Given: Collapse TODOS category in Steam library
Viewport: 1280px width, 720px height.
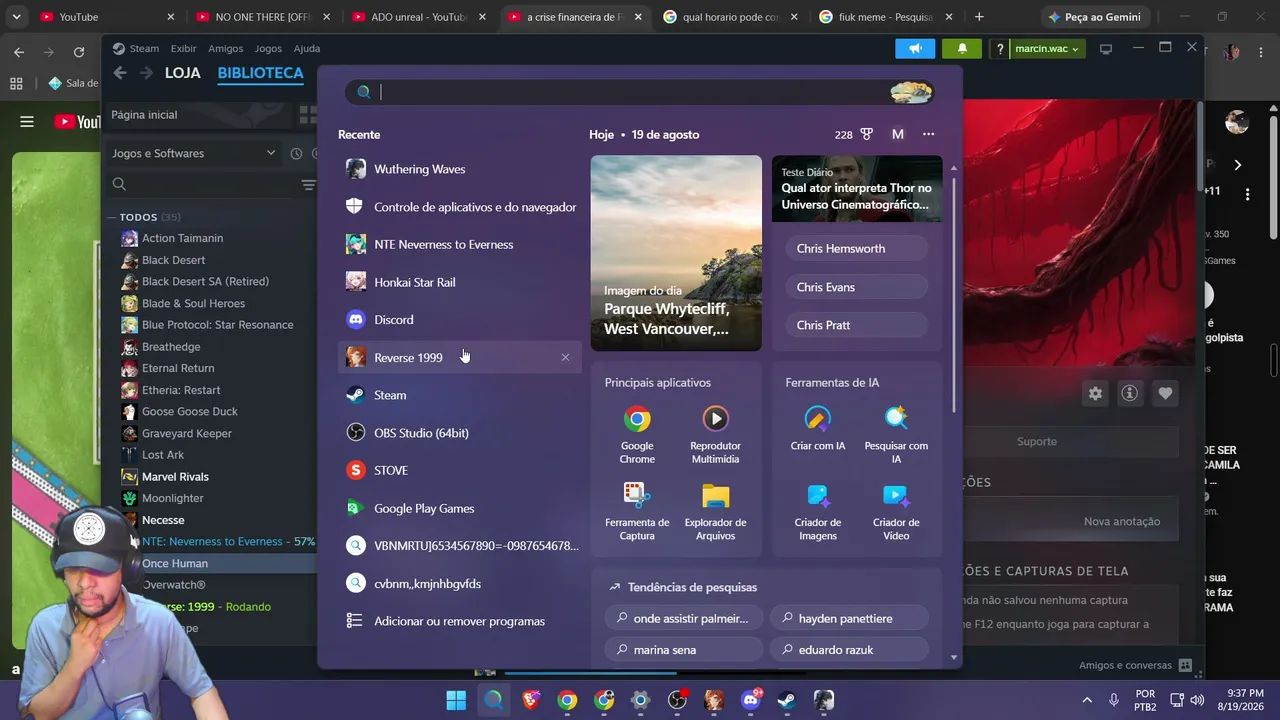Looking at the screenshot, I should tap(113, 217).
